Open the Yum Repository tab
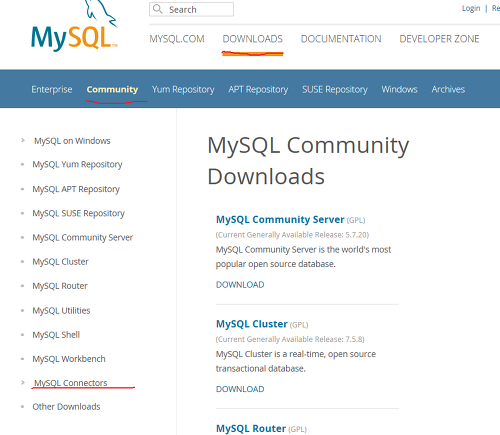This screenshot has width=500, height=435. click(183, 89)
